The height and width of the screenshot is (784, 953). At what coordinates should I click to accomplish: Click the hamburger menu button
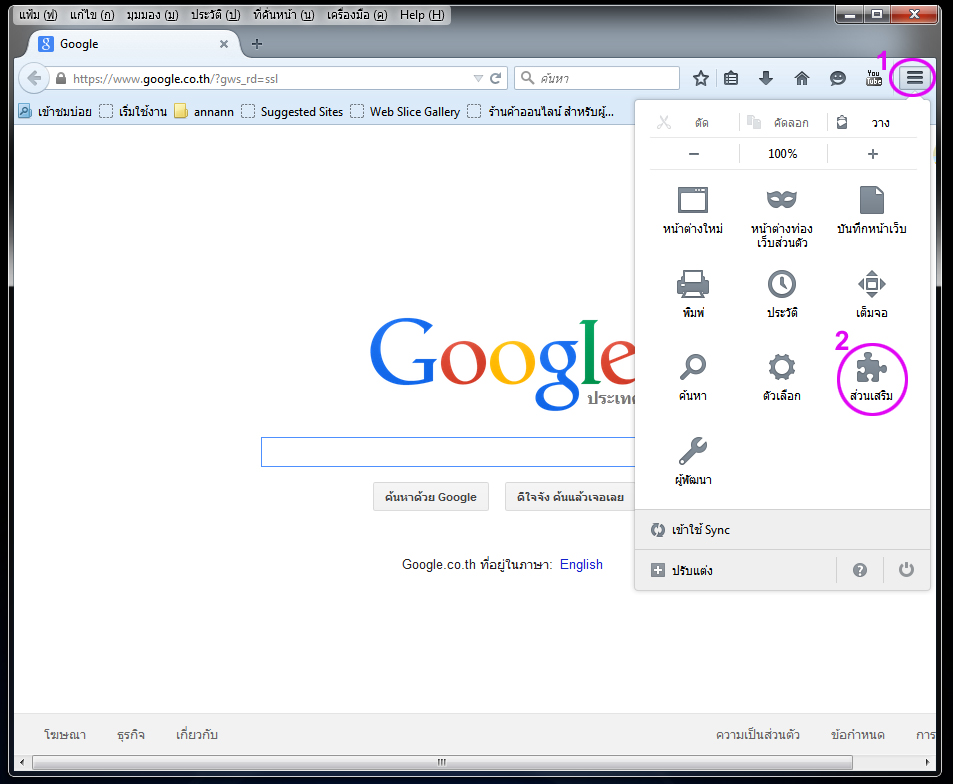914,78
